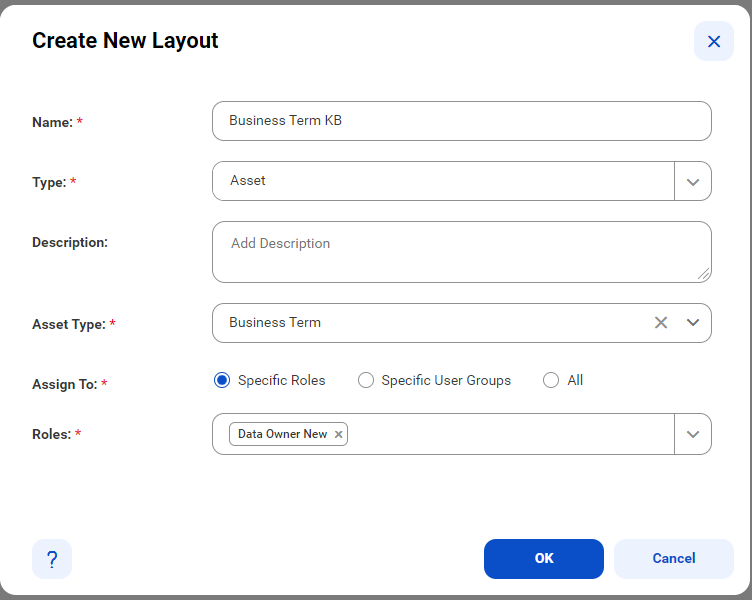Image resolution: width=752 pixels, height=600 pixels.
Task: Click the OK button
Action: click(544, 559)
